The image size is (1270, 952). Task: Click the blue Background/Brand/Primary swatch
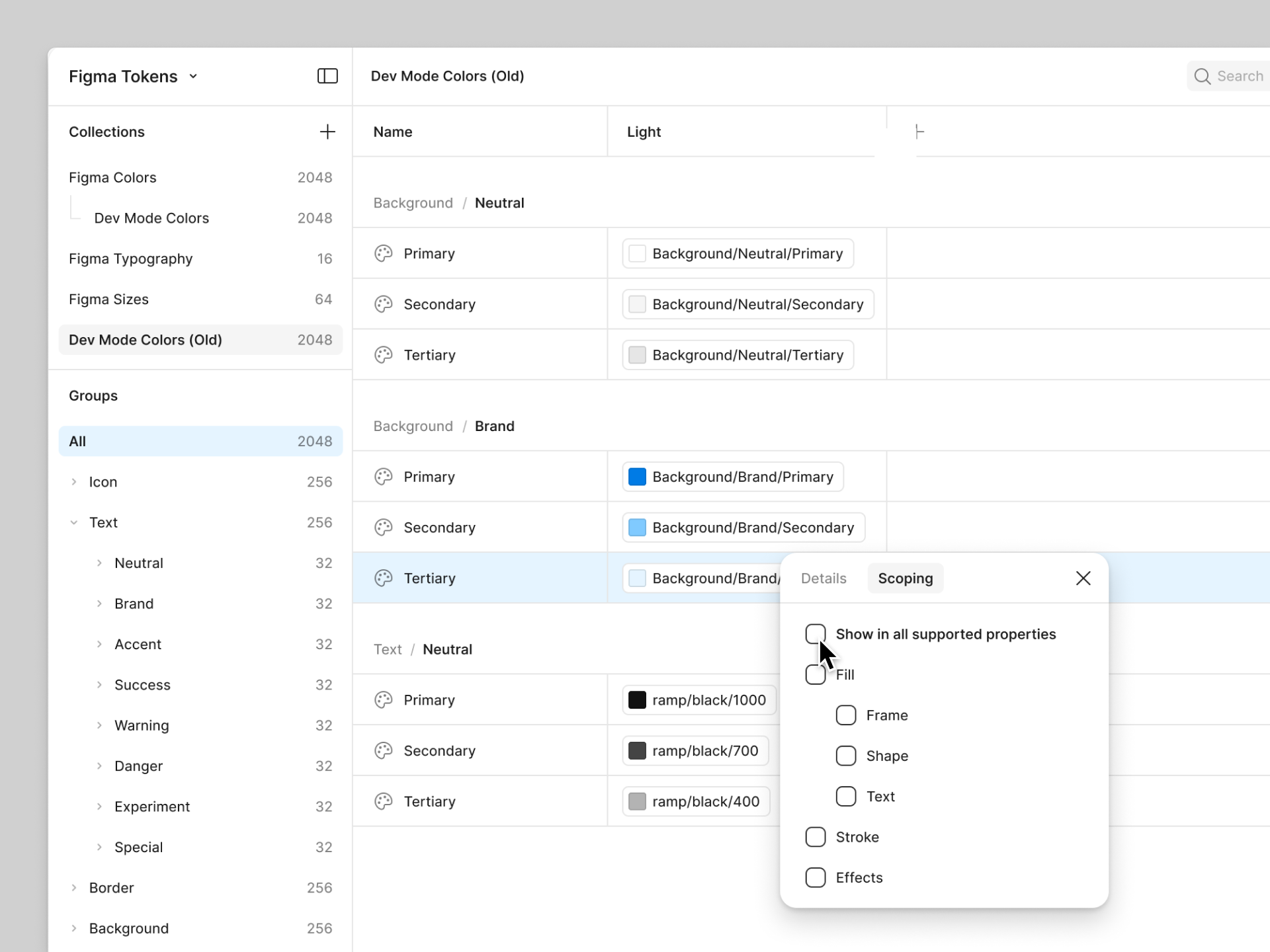click(x=637, y=477)
